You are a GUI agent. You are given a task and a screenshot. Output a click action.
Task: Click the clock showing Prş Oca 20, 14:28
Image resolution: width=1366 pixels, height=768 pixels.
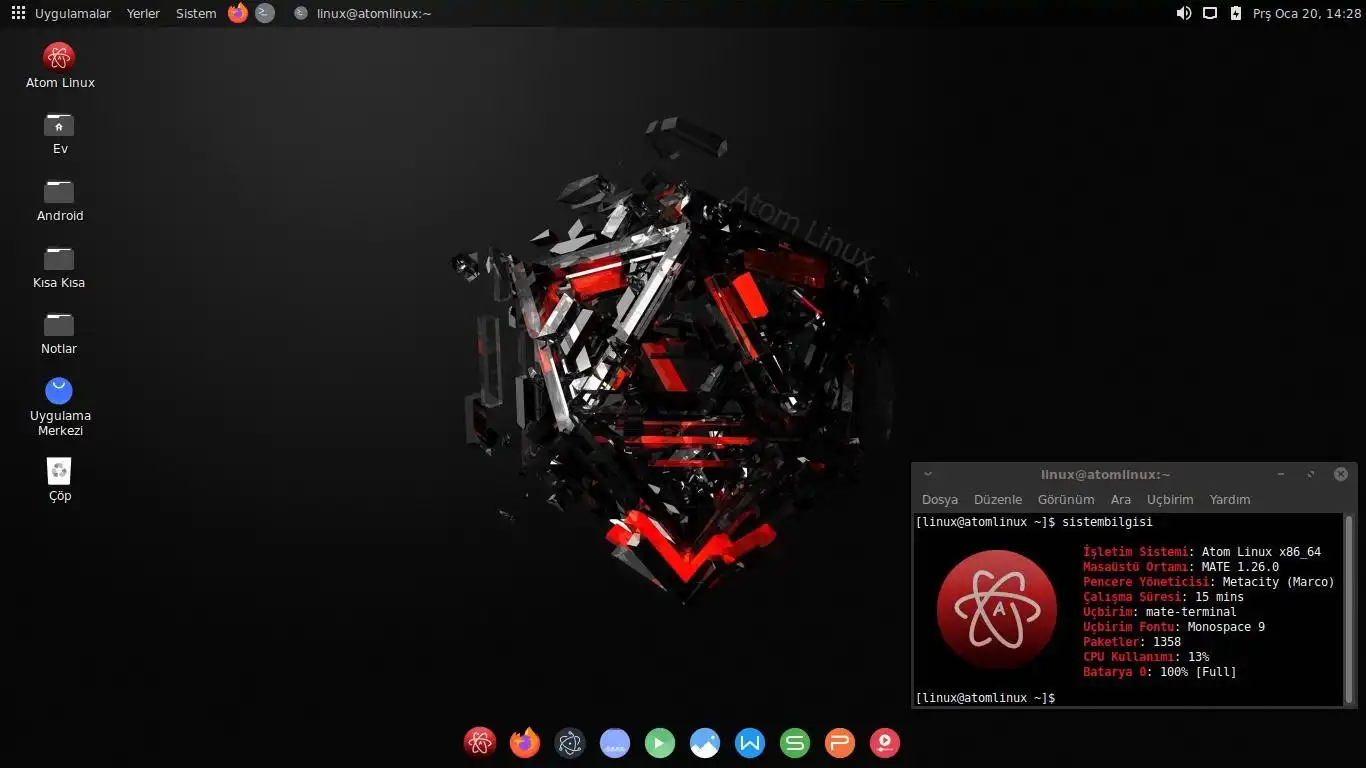click(1307, 13)
